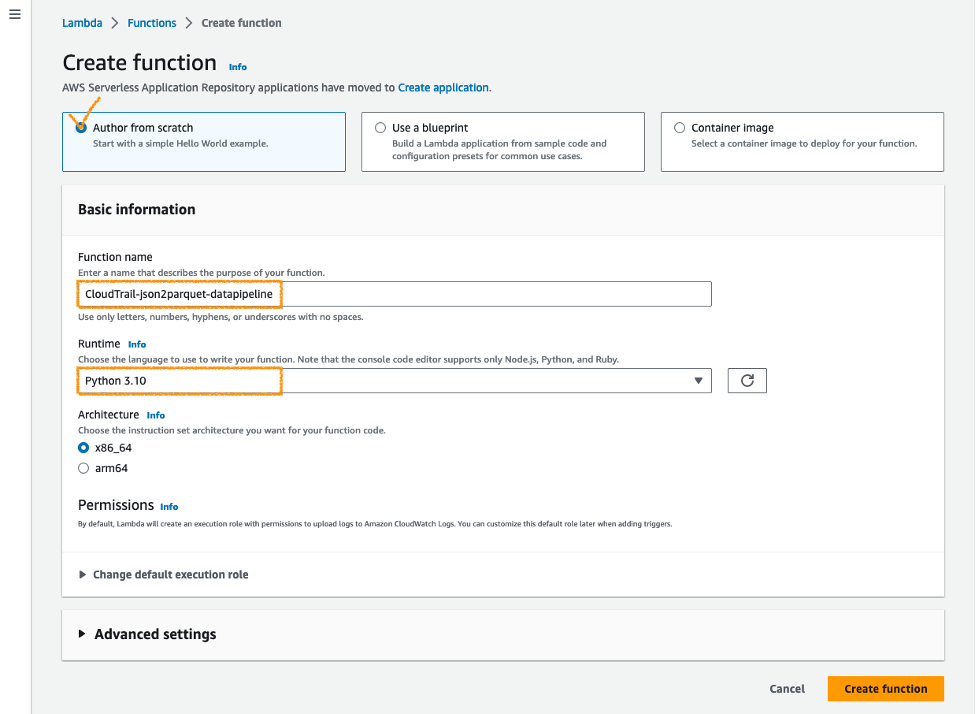977x714 pixels.
Task: Click the Cancel button
Action: click(787, 688)
